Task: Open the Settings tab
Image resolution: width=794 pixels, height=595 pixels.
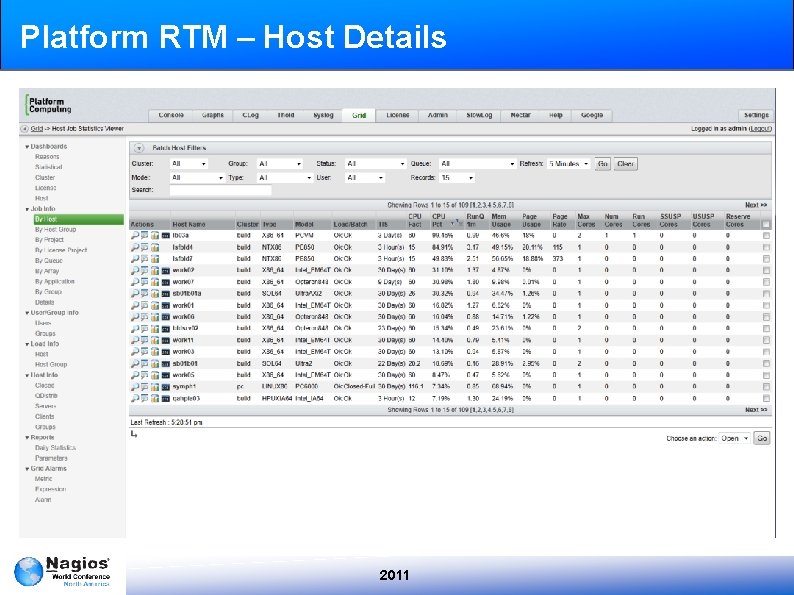Action: pos(756,115)
